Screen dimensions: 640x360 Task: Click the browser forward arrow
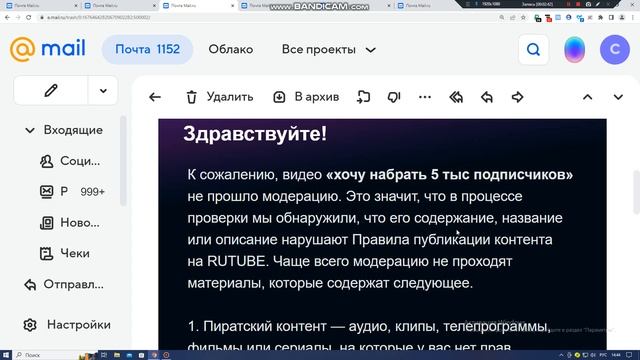[18, 18]
